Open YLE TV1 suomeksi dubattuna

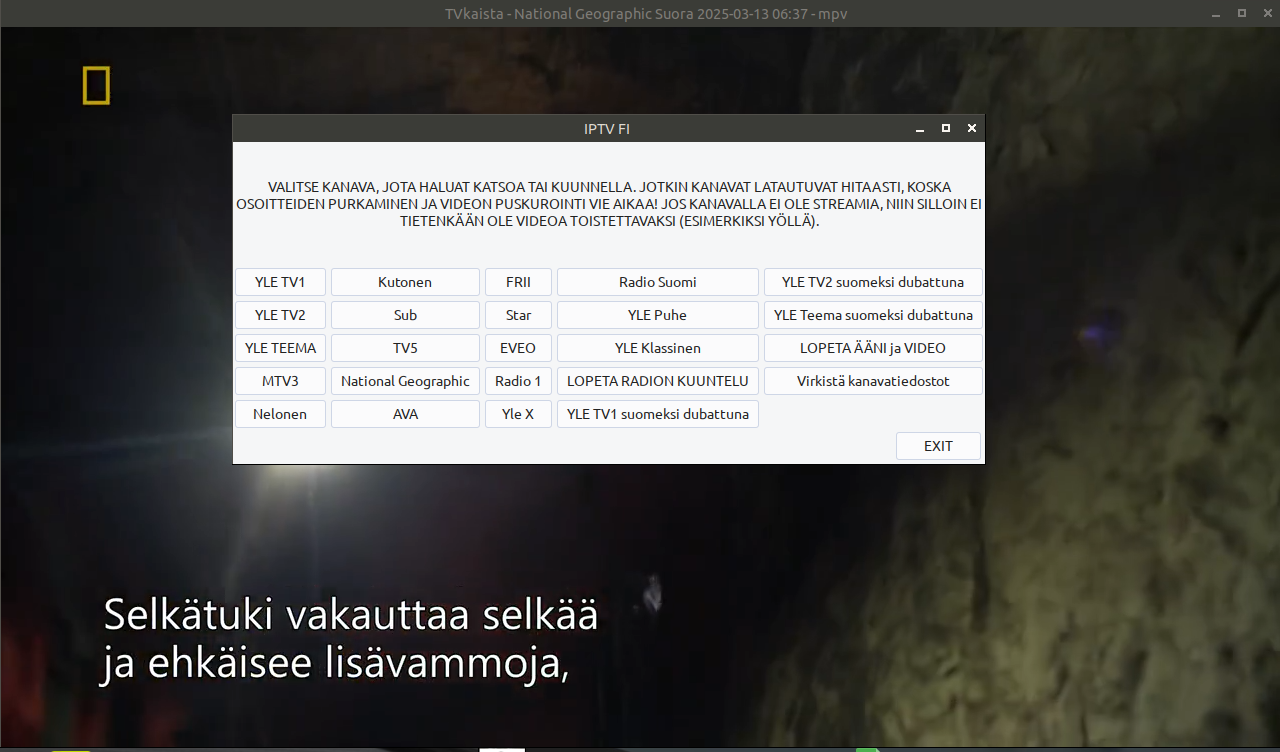[657, 414]
